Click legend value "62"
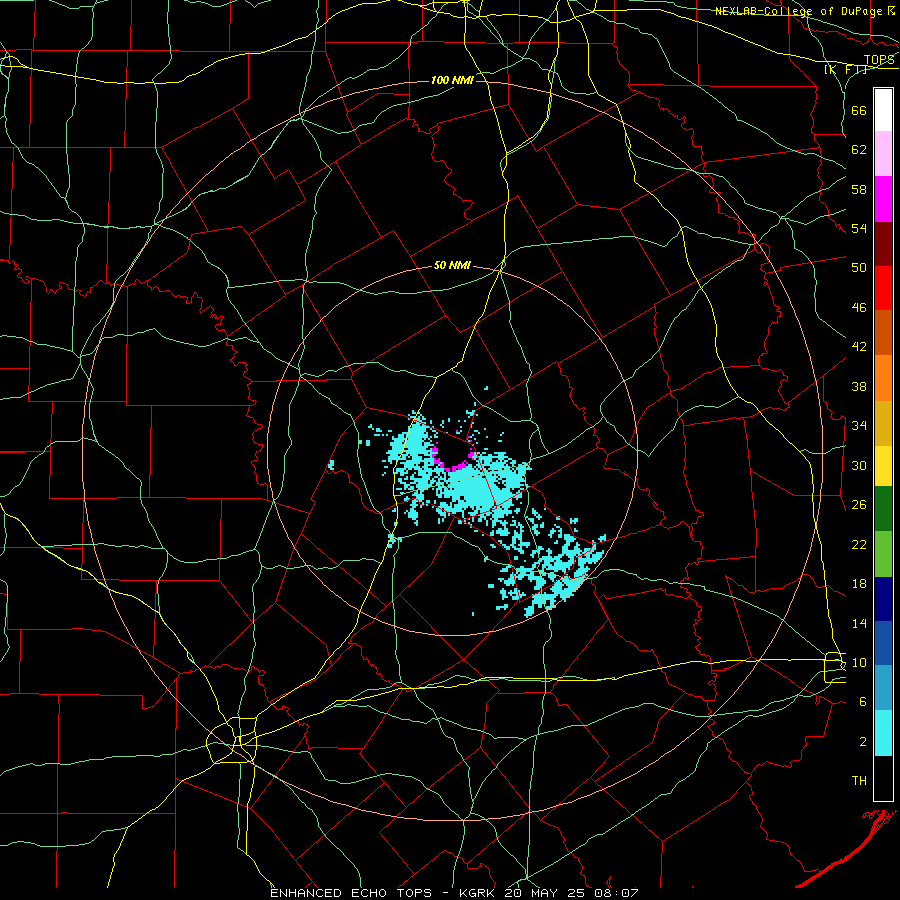Image resolution: width=900 pixels, height=900 pixels. (x=859, y=150)
